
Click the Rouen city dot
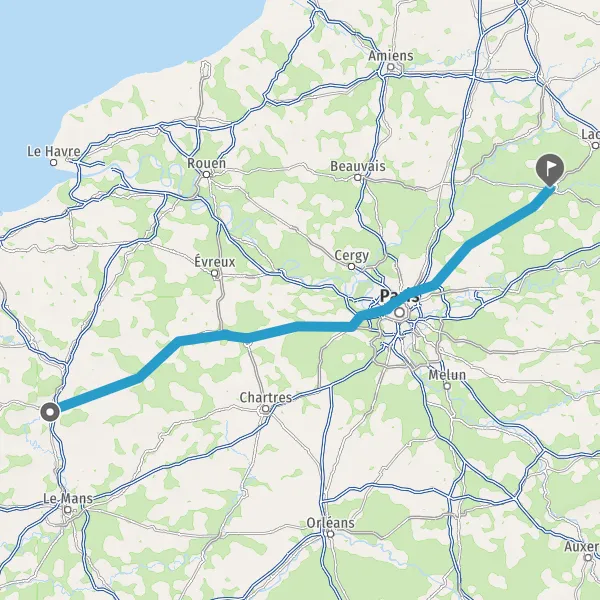pyautogui.click(x=206, y=174)
